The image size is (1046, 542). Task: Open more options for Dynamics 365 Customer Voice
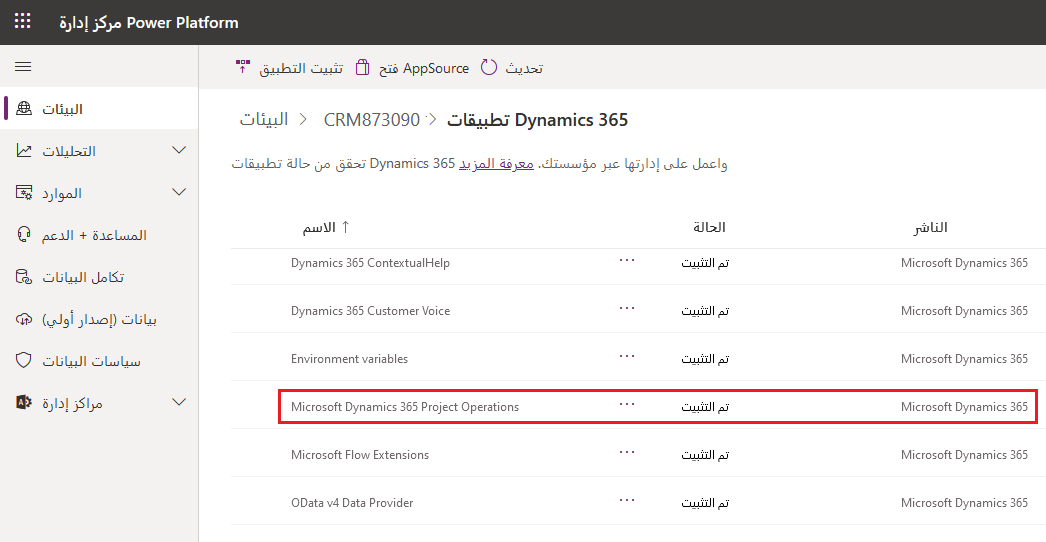point(626,308)
